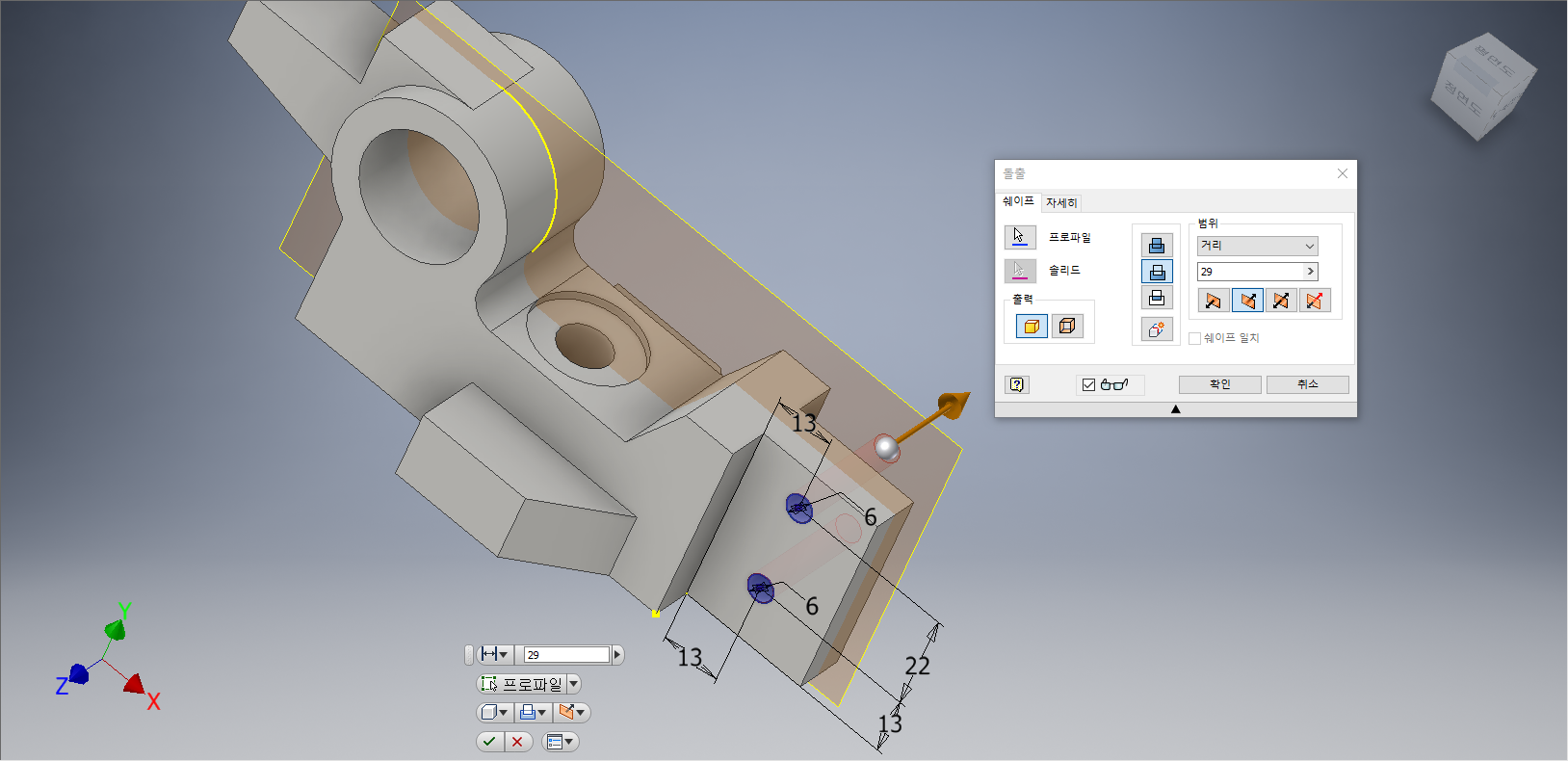The image size is (1568, 761).
Task: Close the 돌출 dialog with X
Action: click(1342, 173)
